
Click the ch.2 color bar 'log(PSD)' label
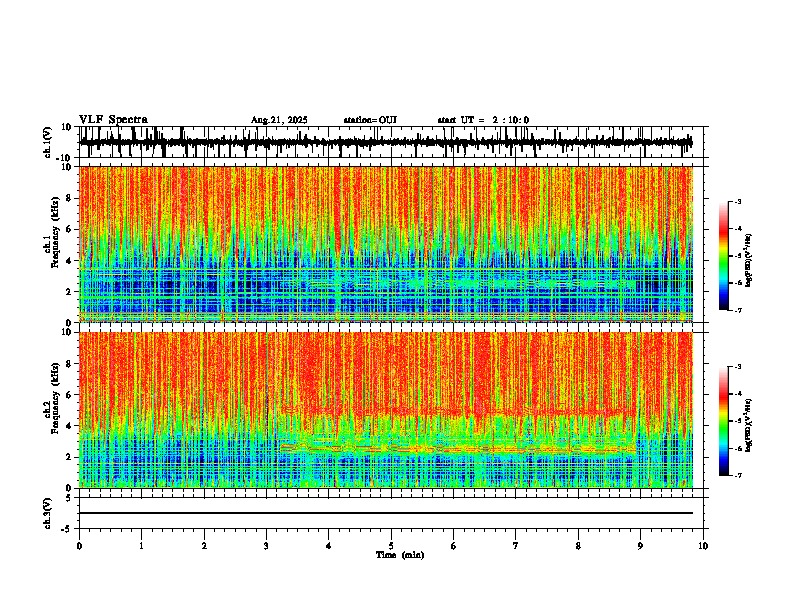(748, 425)
